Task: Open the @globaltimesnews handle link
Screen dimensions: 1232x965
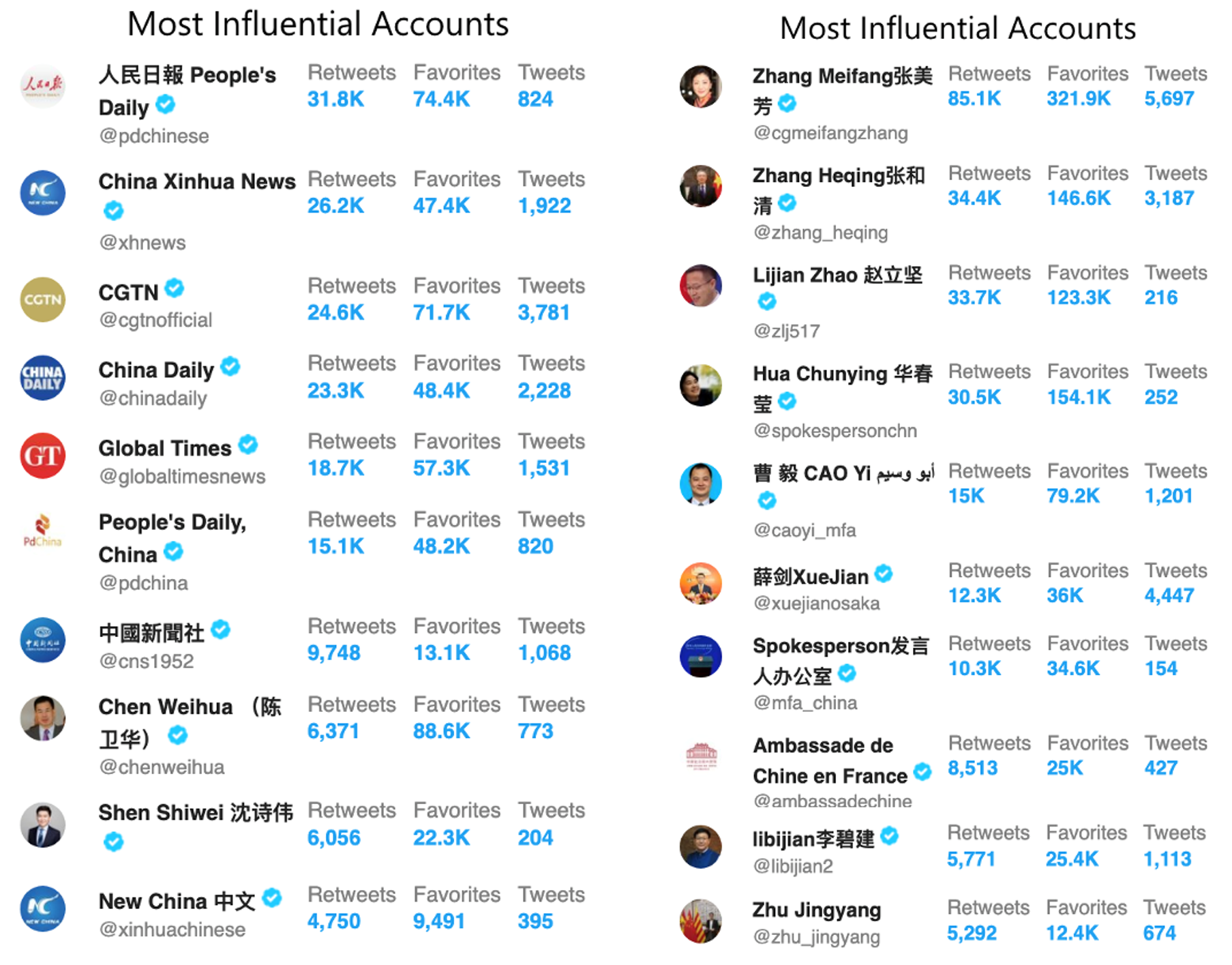Action: (182, 476)
